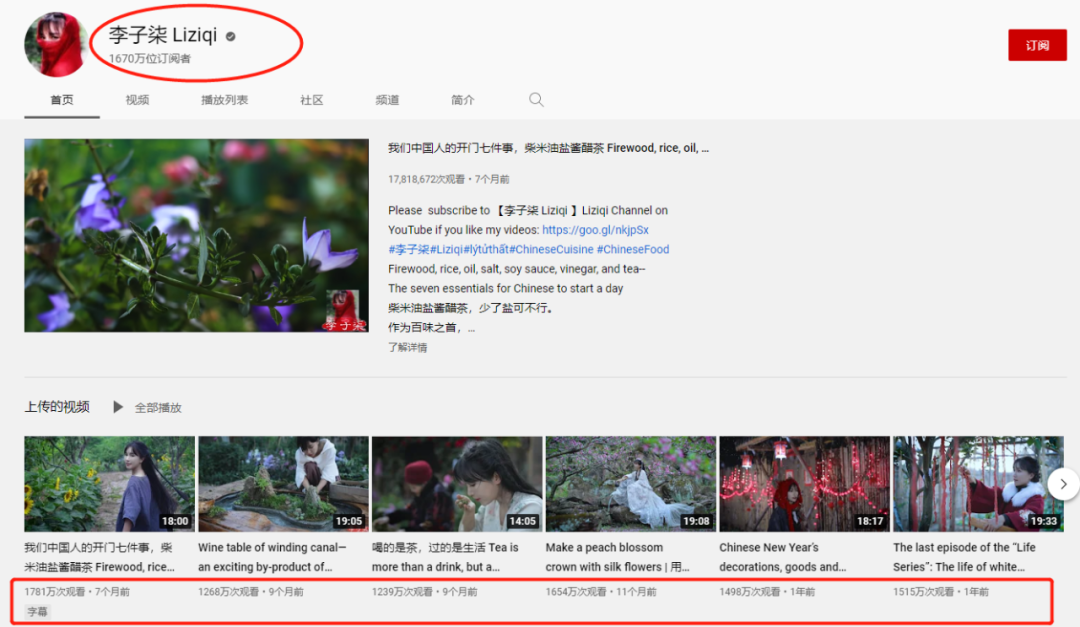Click 全部播放 play all text

[158, 408]
